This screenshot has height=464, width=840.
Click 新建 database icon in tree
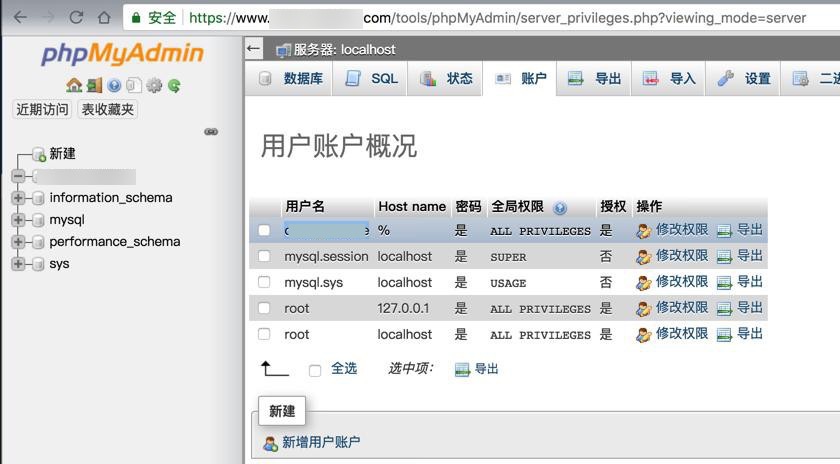[x=39, y=154]
